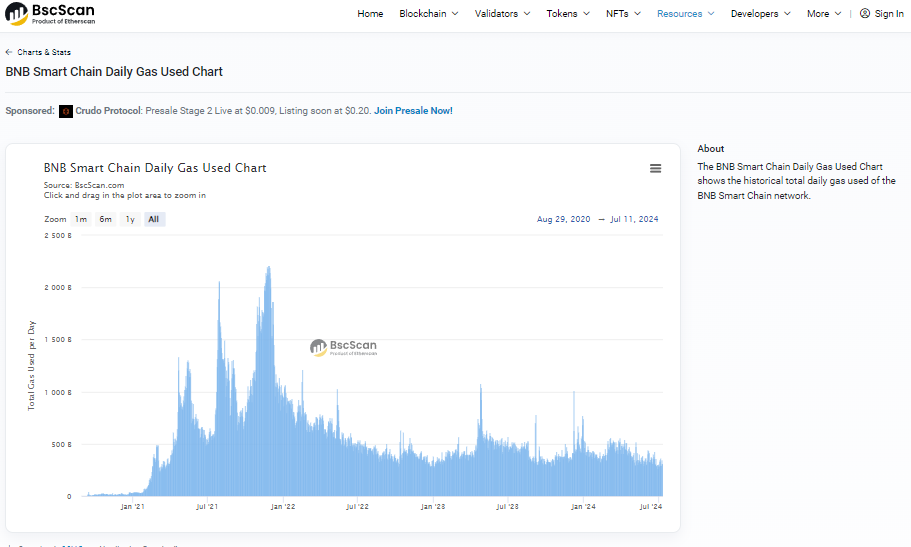Screen dimensions: 911x547
Task: Expand the Tokens dropdown menu
Action: 567,14
